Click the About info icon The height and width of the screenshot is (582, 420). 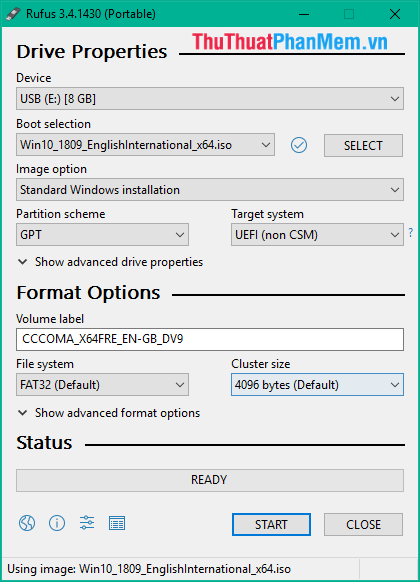[x=57, y=523]
